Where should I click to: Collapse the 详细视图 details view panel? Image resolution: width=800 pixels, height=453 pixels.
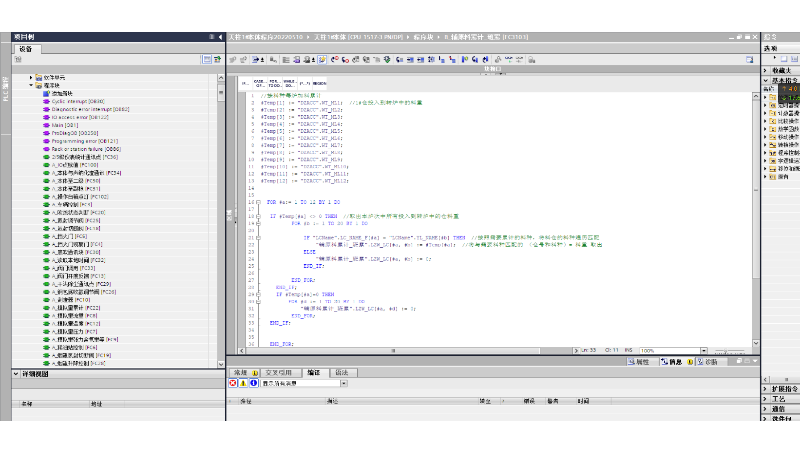16,374
